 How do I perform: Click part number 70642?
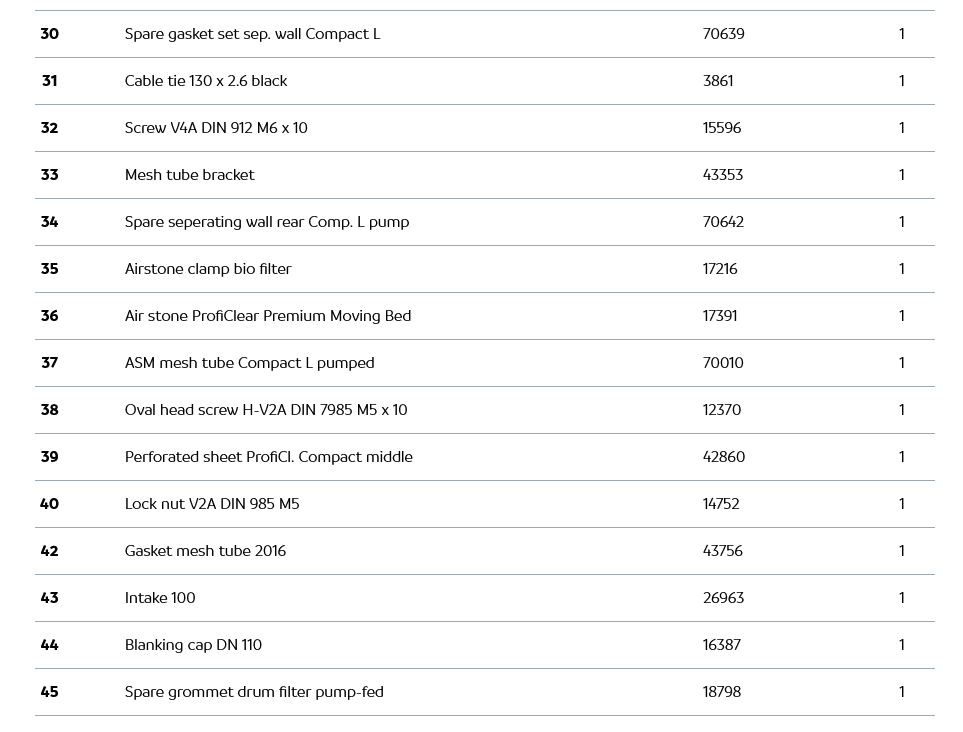pyautogui.click(x=723, y=222)
